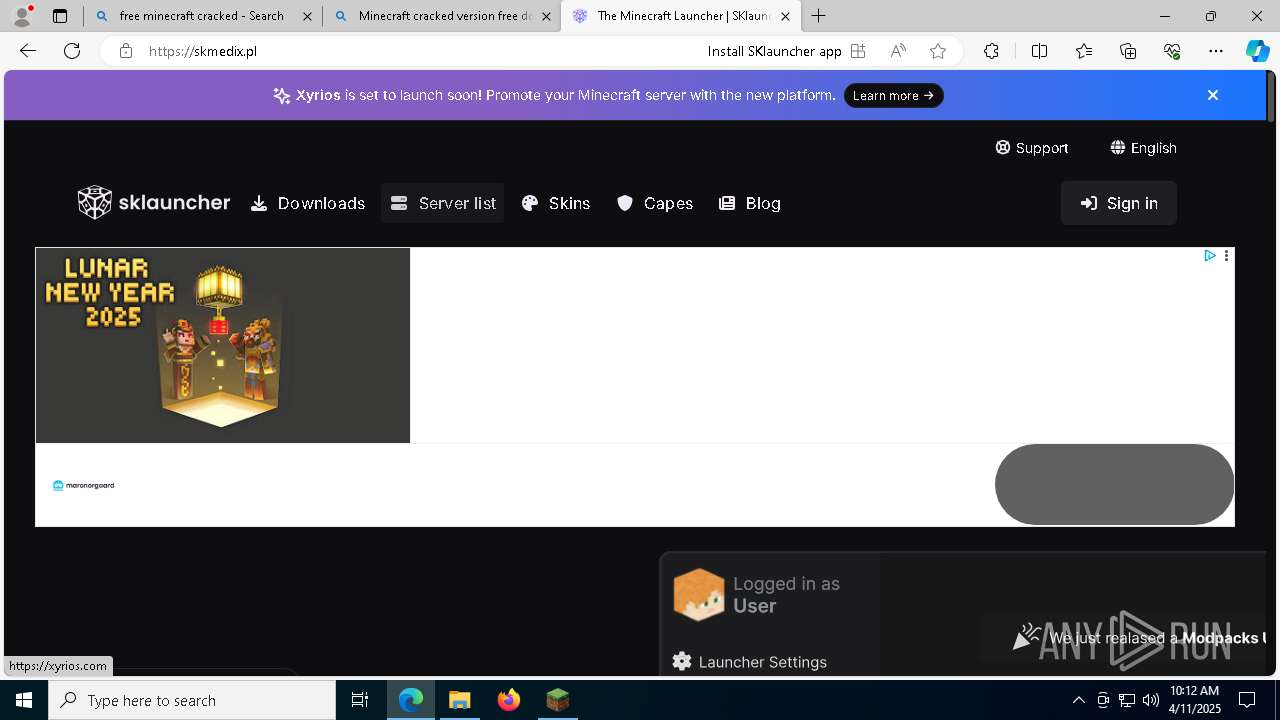Screen dimensions: 1280x720
Task: Click the sklauncher logo
Action: pyautogui.click(x=154, y=203)
